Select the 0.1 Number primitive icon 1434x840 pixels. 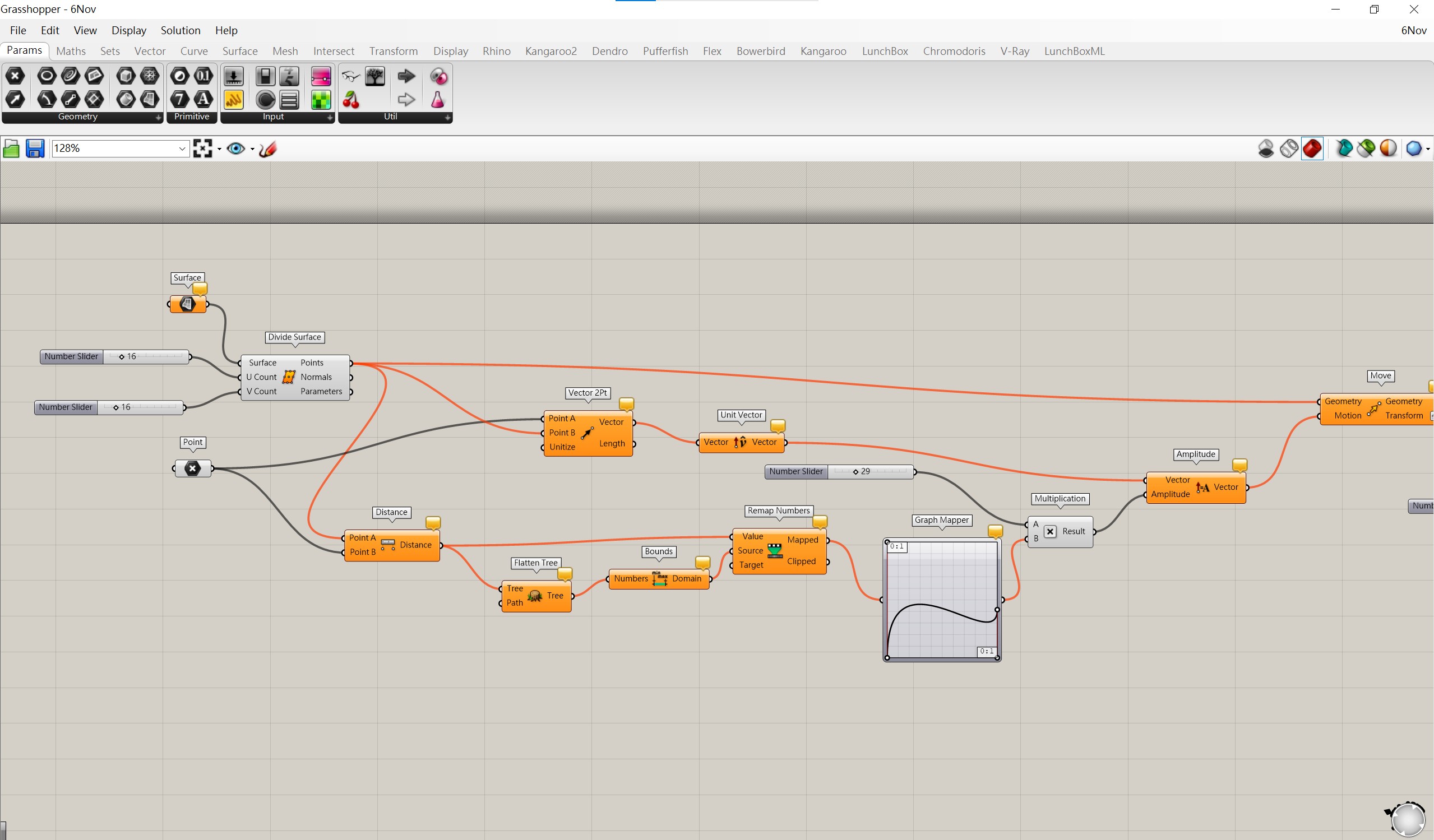coord(203,76)
